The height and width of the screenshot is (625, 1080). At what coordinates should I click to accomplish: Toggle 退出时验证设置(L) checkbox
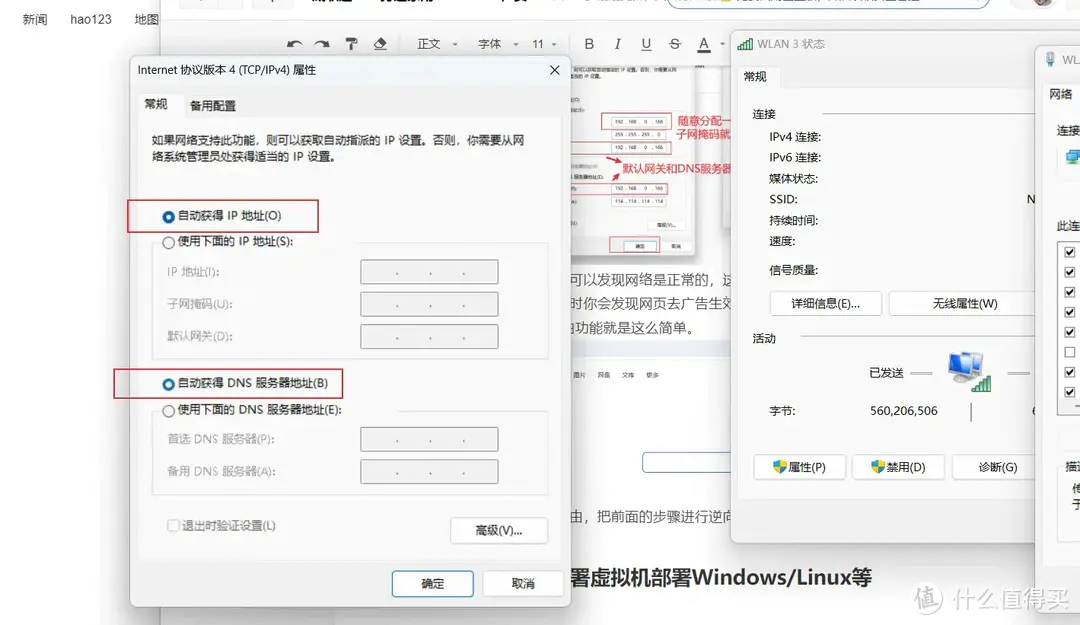[x=173, y=526]
